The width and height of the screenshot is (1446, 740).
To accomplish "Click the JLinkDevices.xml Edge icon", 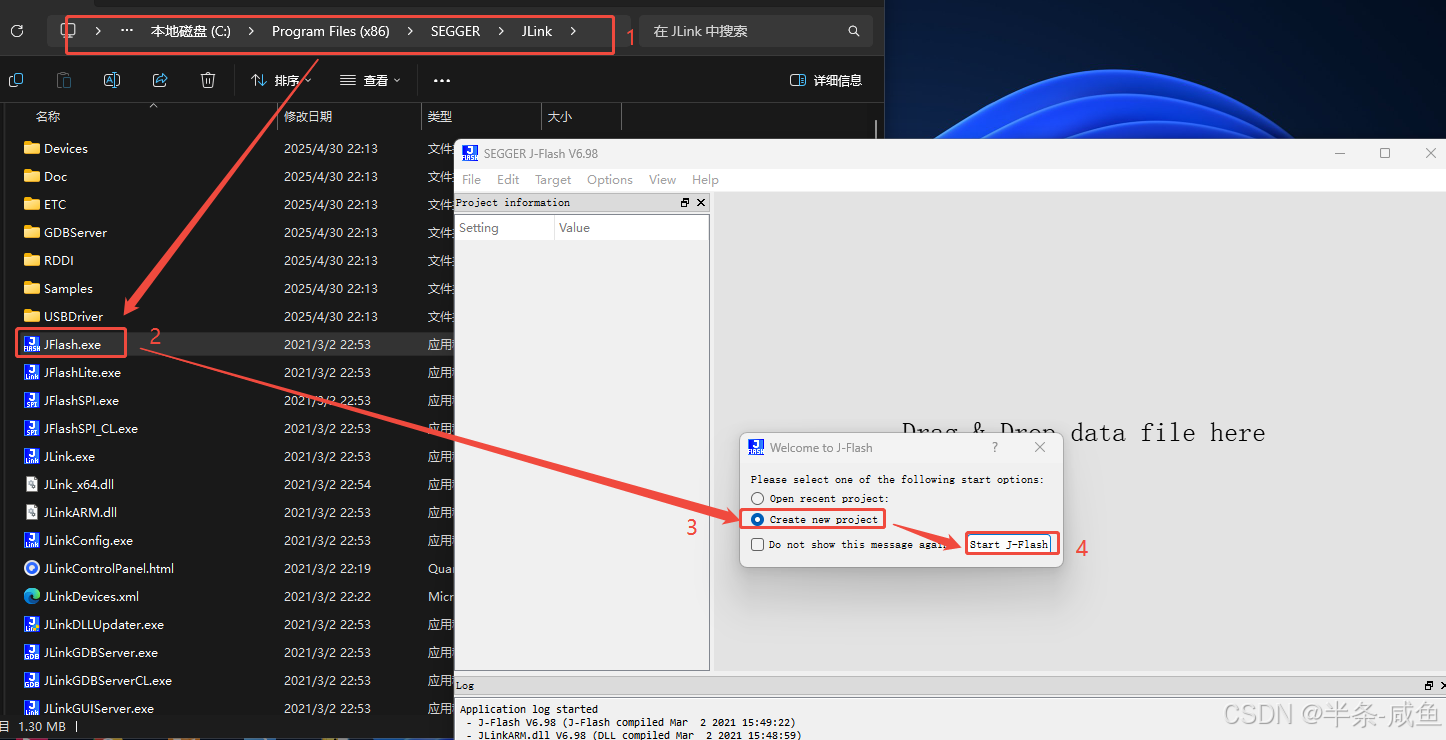I will (32, 596).
